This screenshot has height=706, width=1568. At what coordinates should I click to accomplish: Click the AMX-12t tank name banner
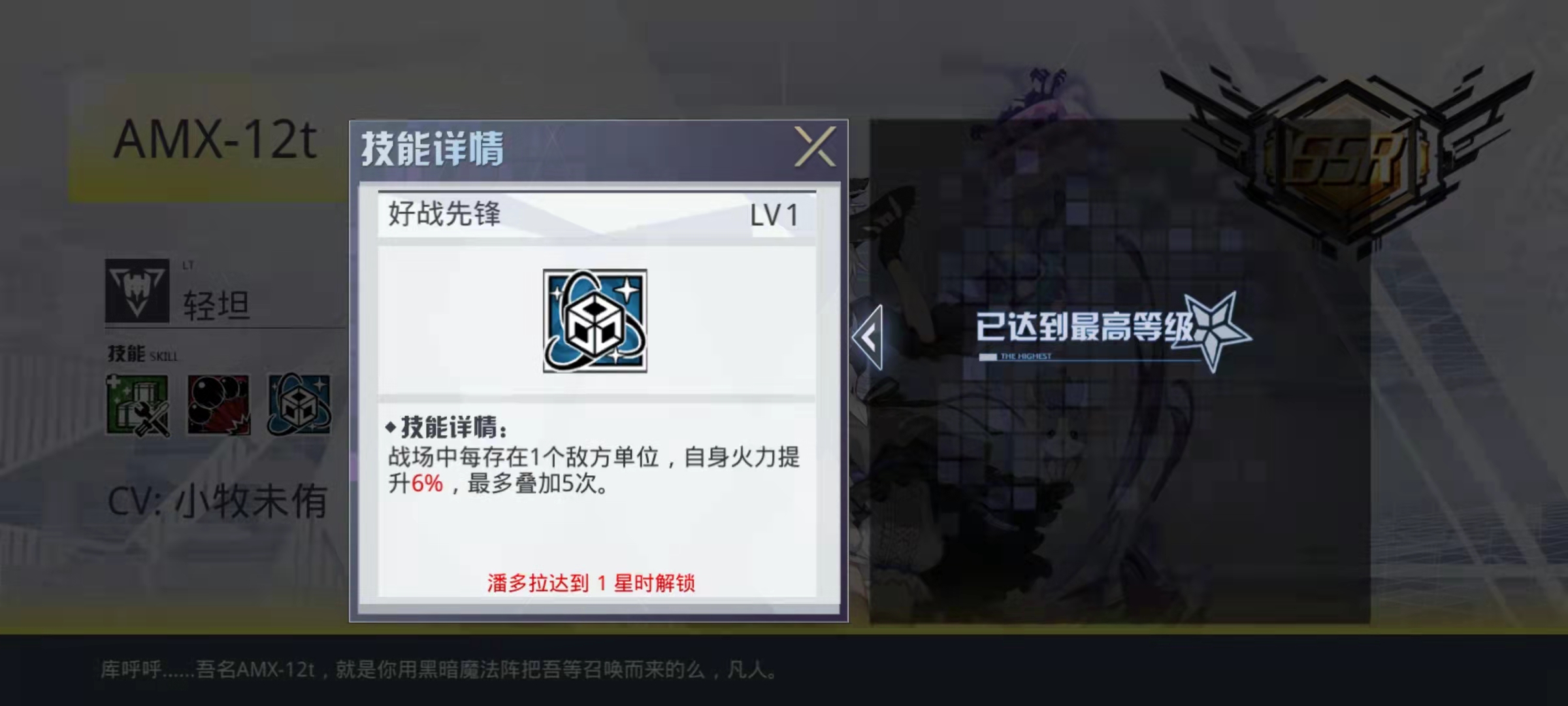click(x=215, y=140)
